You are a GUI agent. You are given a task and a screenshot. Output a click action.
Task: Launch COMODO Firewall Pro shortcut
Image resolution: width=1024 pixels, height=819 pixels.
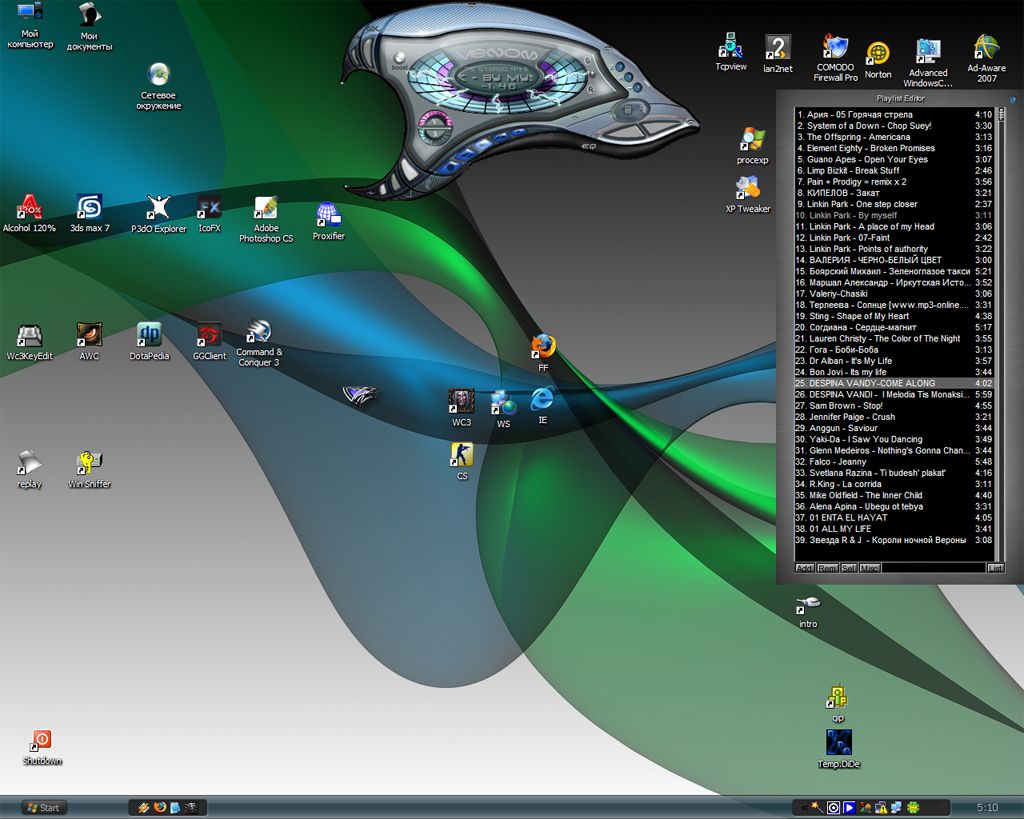[835, 48]
